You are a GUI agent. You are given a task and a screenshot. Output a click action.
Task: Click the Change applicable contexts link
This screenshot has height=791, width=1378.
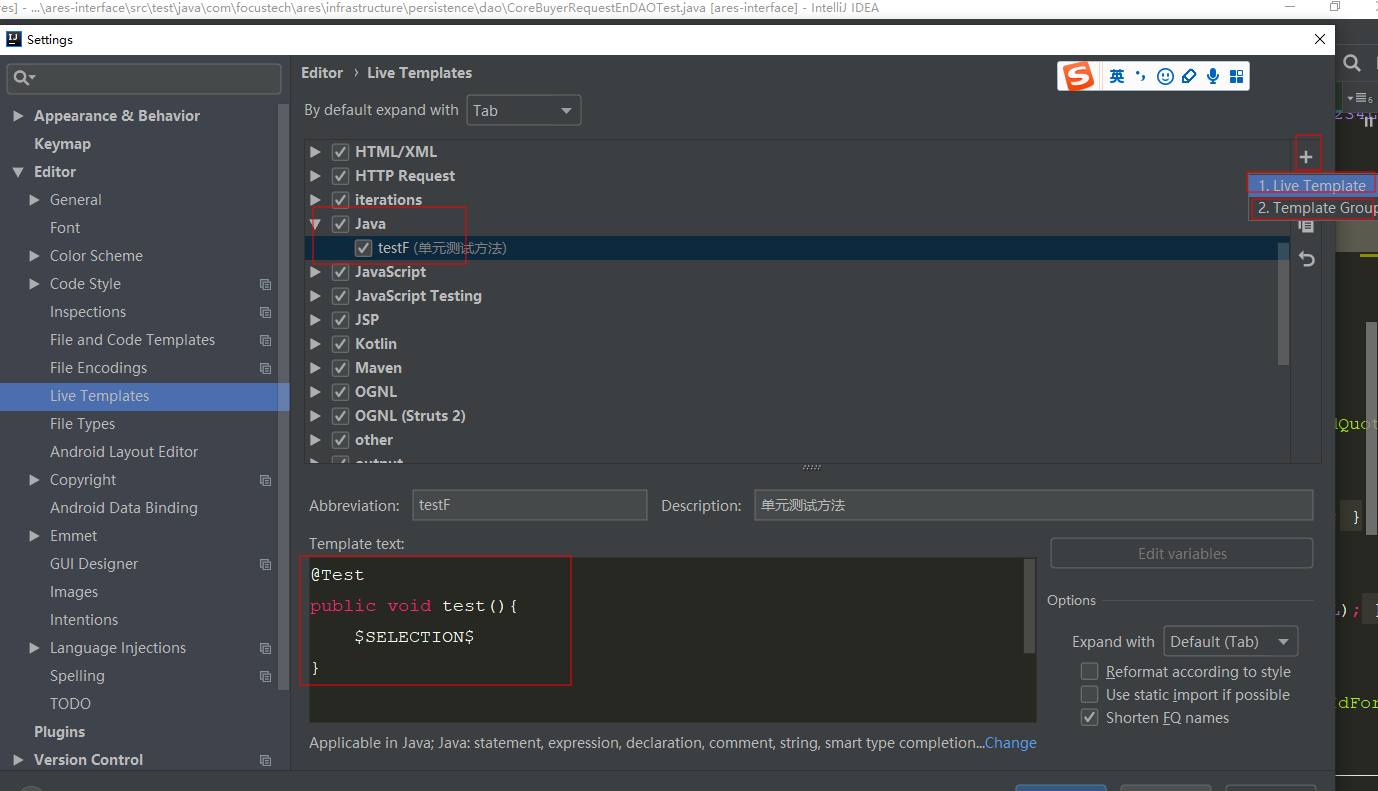coord(1010,743)
